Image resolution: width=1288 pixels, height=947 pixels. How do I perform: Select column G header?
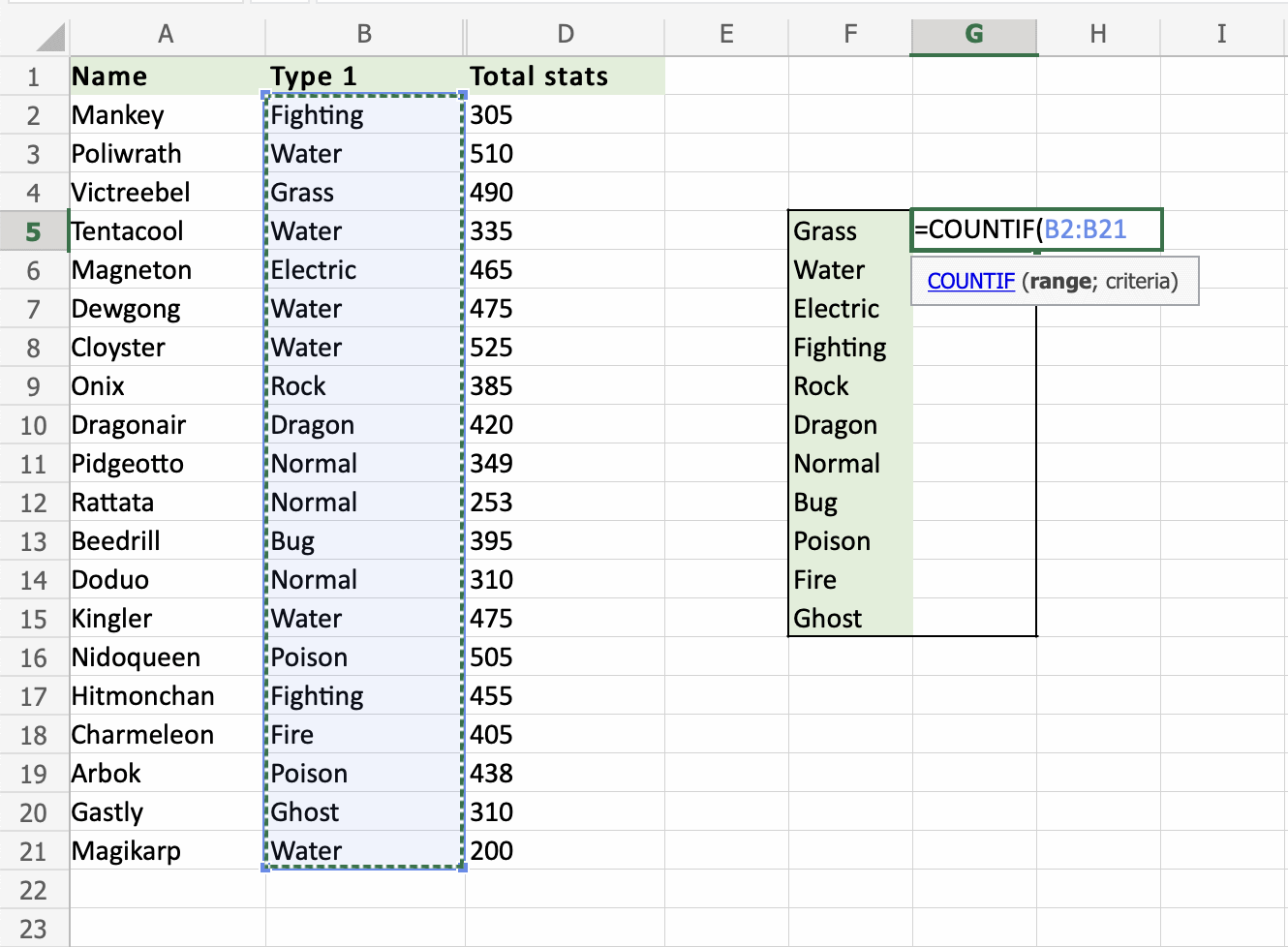(974, 35)
